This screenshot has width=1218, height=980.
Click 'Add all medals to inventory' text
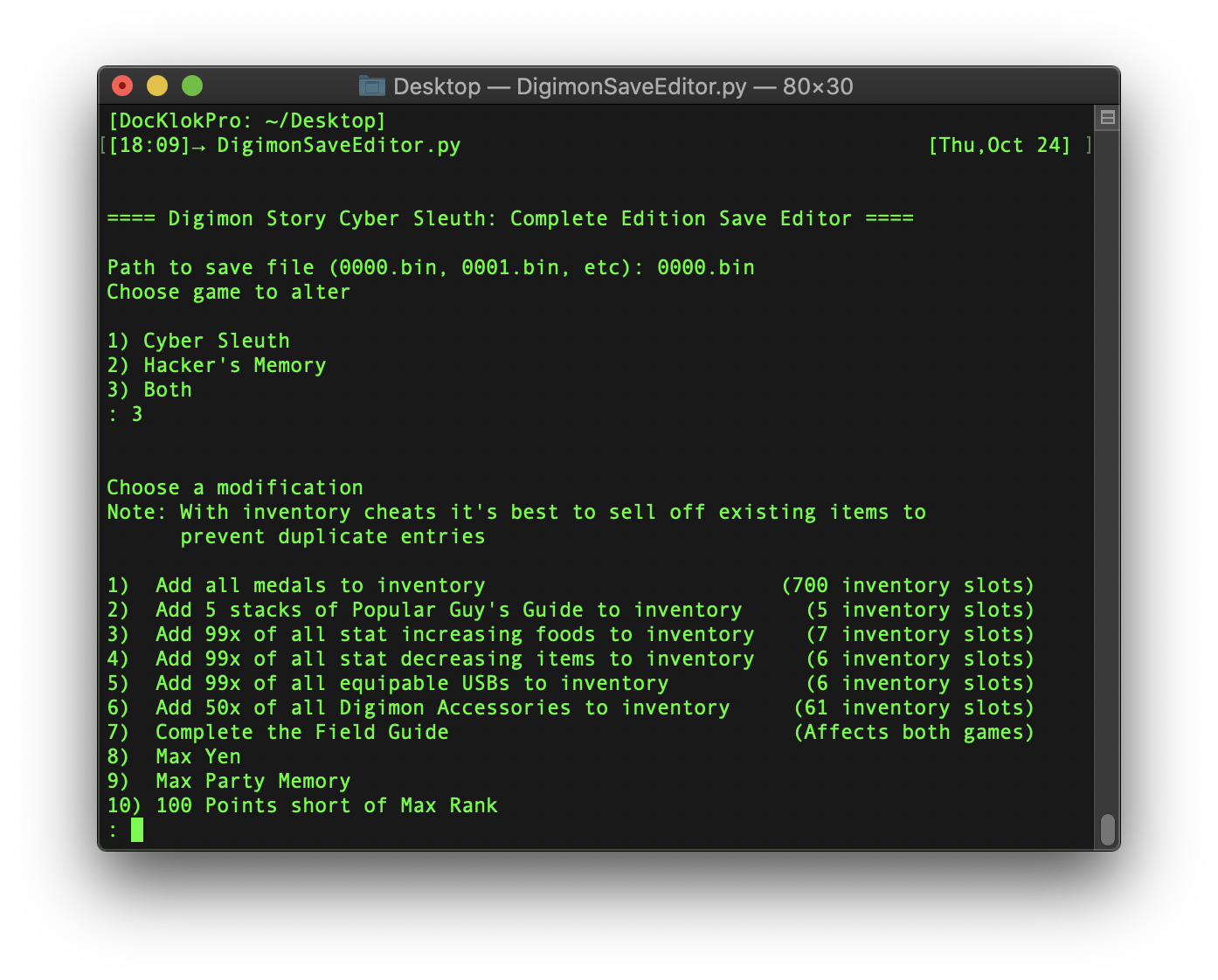point(321,585)
